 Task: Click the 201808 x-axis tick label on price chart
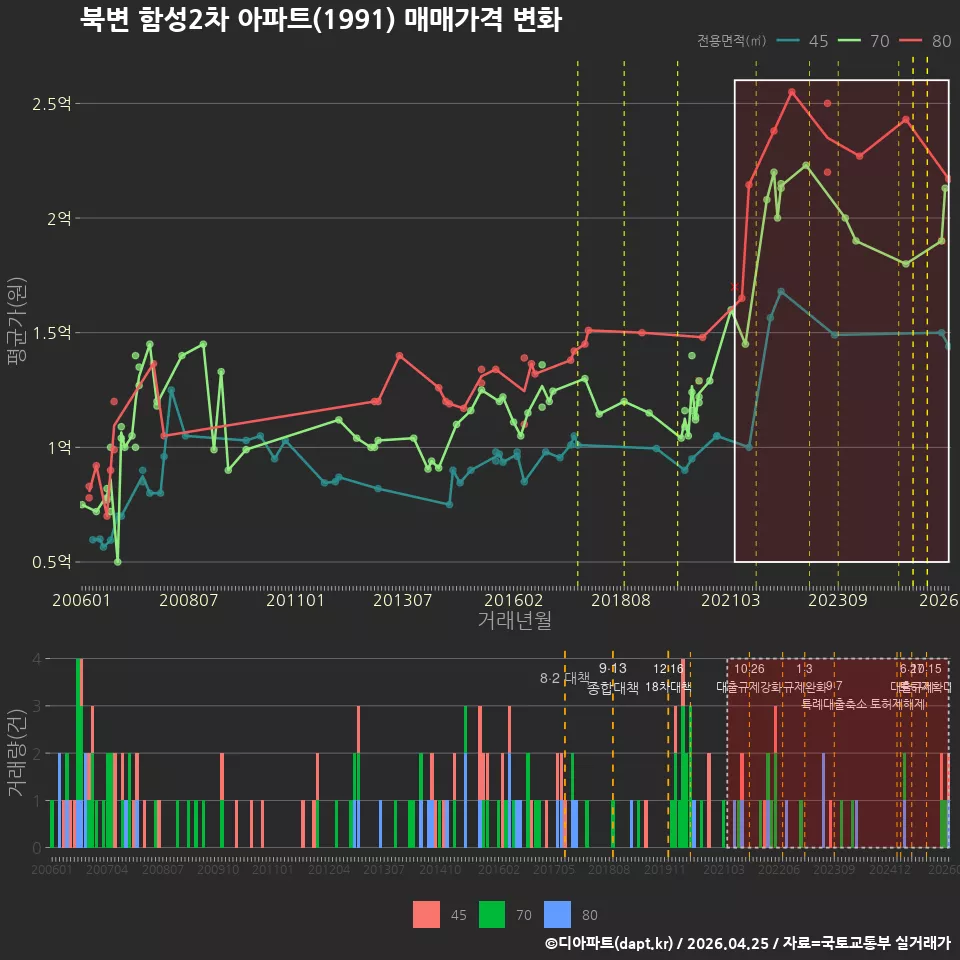tap(620, 600)
